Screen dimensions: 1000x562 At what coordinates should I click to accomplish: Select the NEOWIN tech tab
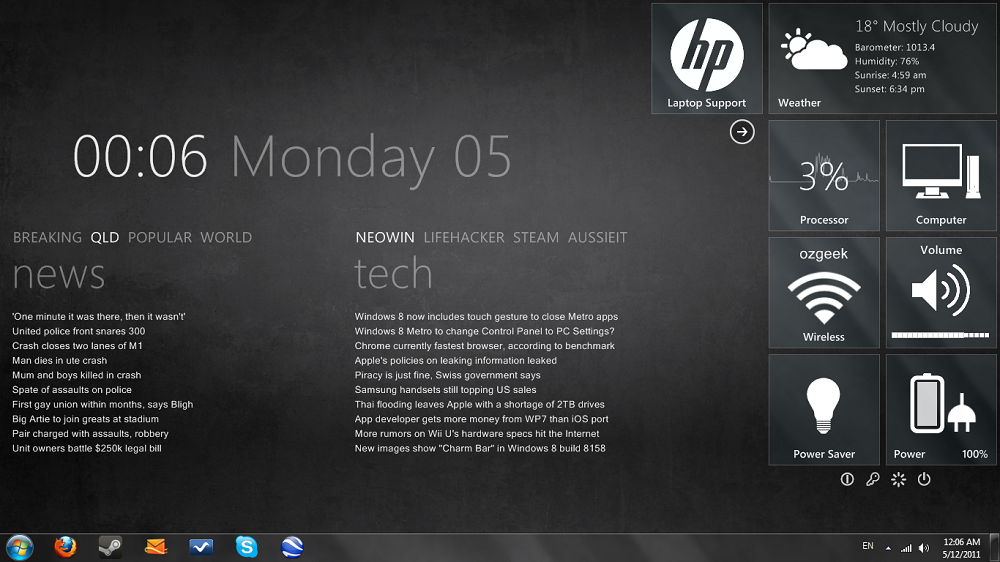[385, 237]
